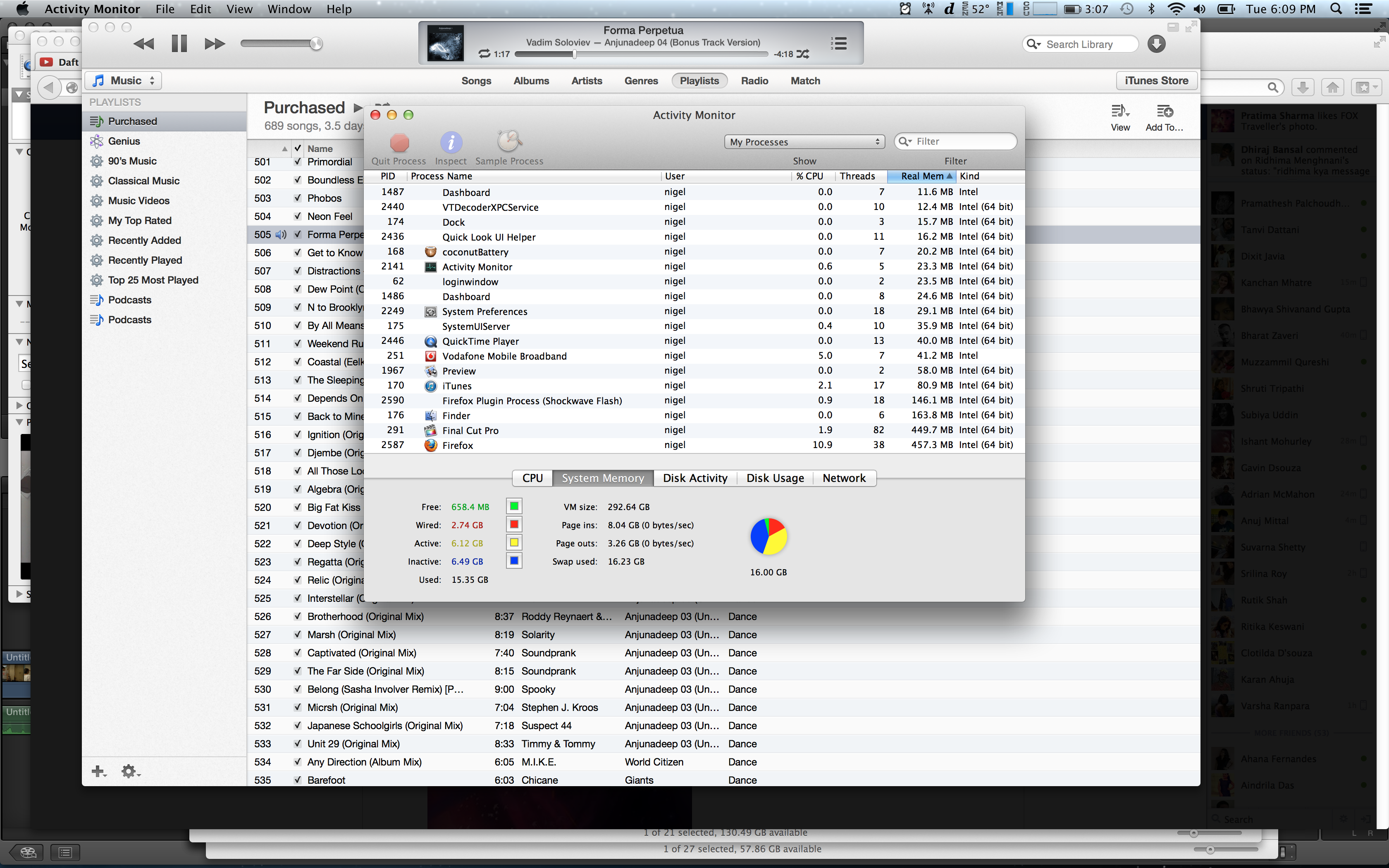The width and height of the screenshot is (1389, 868).
Task: Open the View menu
Action: pyautogui.click(x=239, y=9)
